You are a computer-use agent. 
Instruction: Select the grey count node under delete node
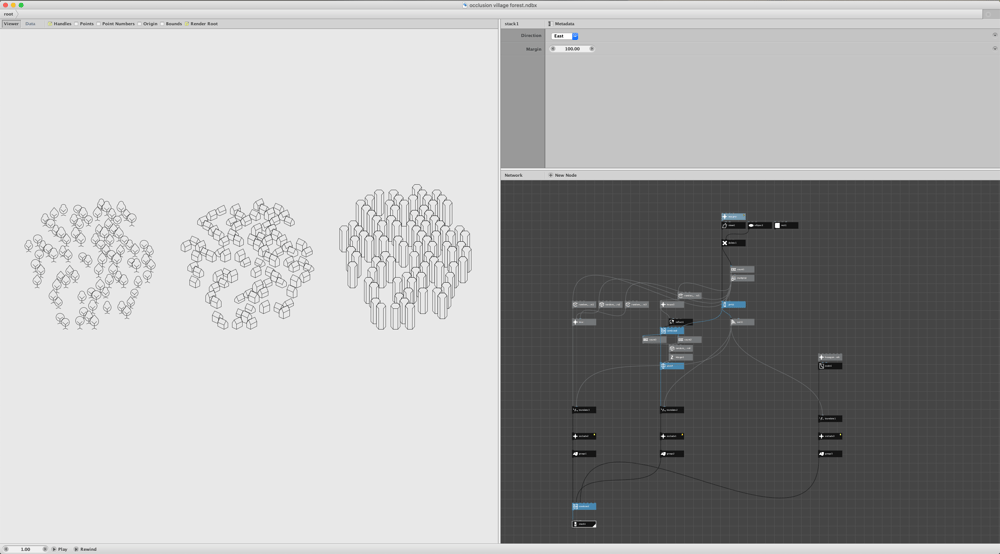tap(742, 270)
